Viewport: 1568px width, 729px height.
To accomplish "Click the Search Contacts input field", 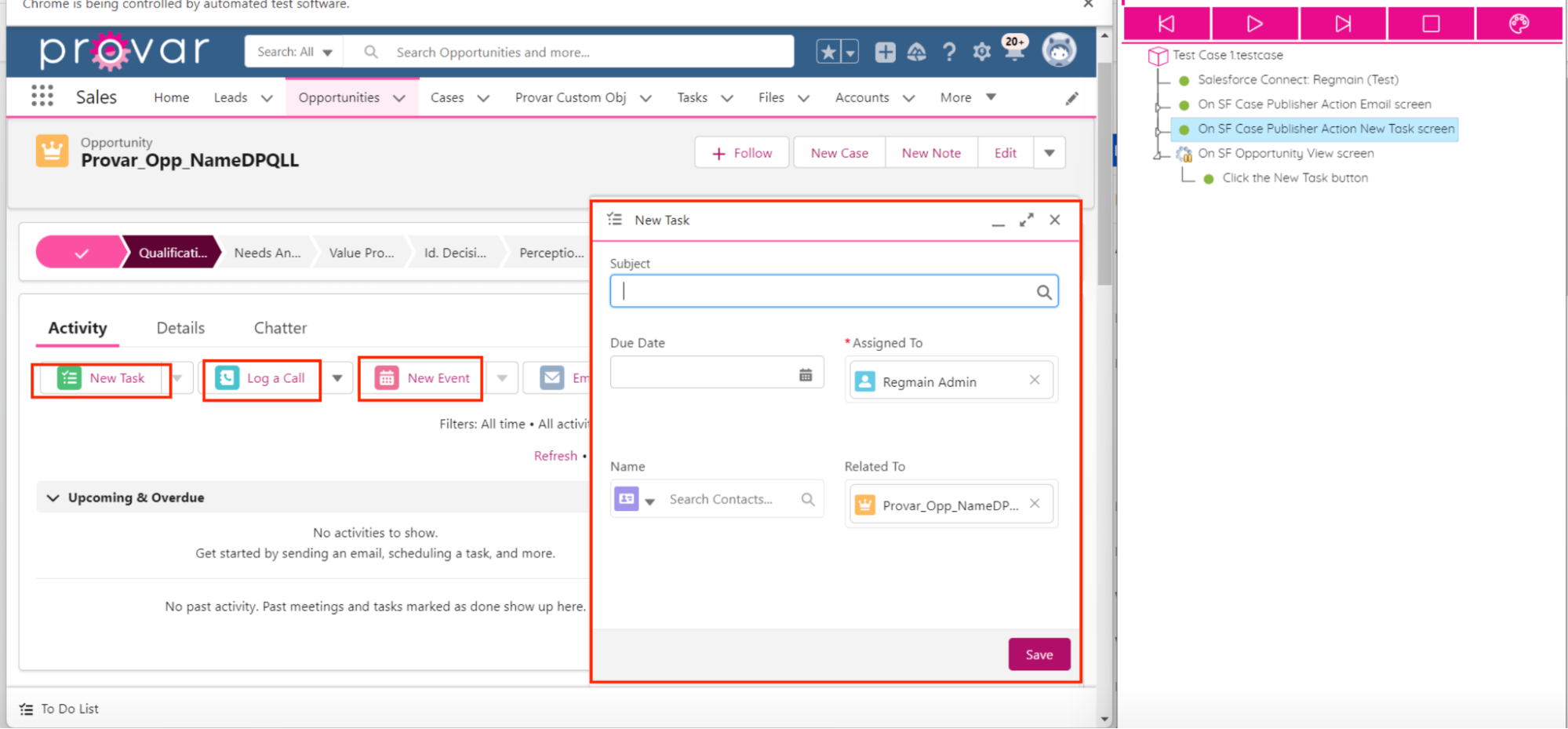I will pyautogui.click(x=733, y=499).
